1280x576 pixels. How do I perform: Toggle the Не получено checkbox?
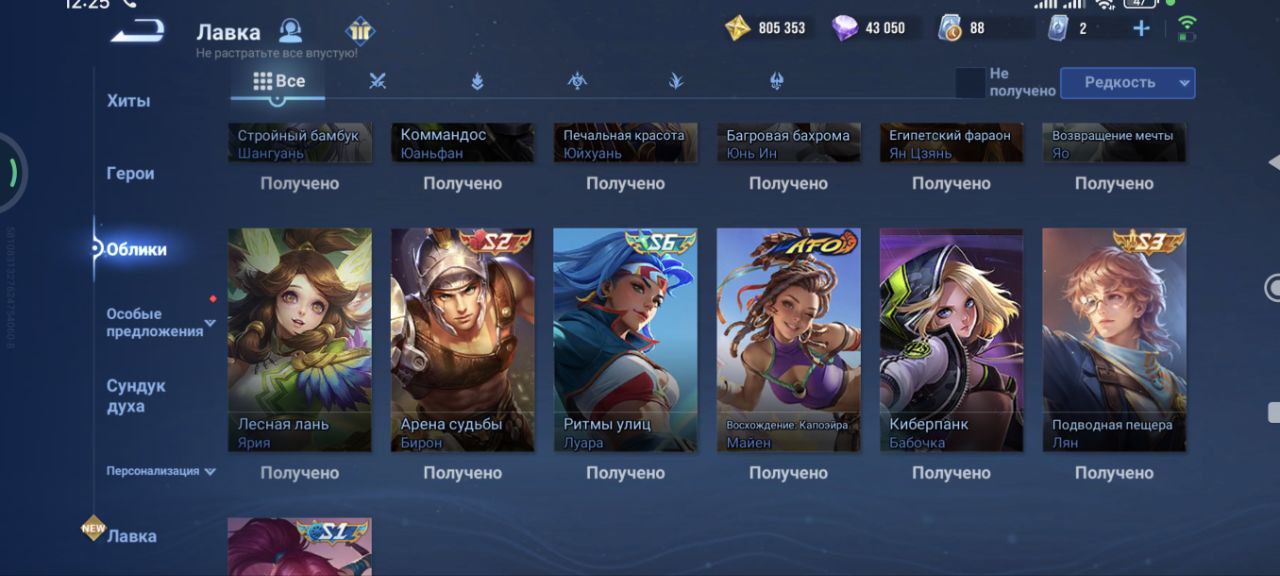point(970,83)
